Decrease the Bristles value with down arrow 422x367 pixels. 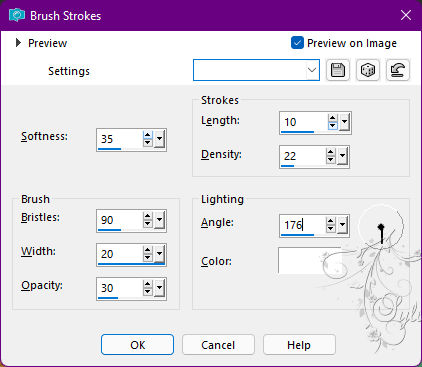pos(147,224)
